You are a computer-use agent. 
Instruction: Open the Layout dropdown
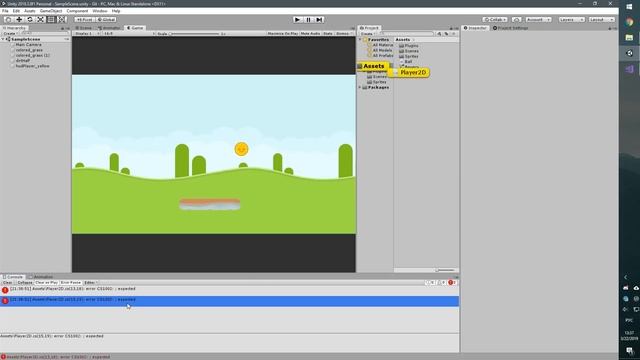[x=601, y=20]
